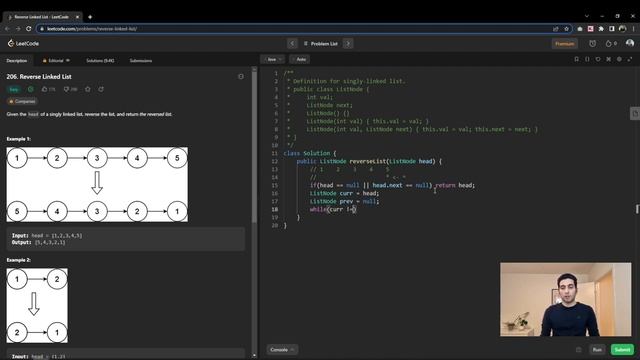Reset code to default icon

(x=598, y=59)
